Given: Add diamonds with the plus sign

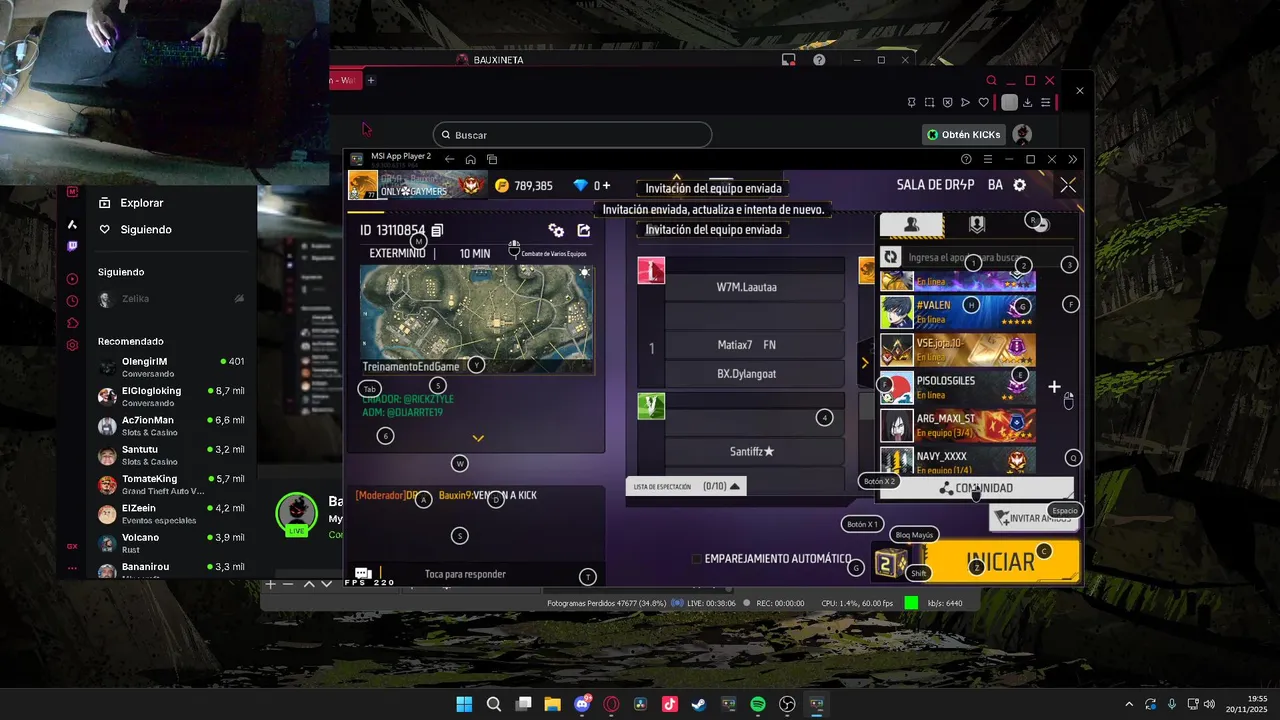Looking at the screenshot, I should [606, 186].
